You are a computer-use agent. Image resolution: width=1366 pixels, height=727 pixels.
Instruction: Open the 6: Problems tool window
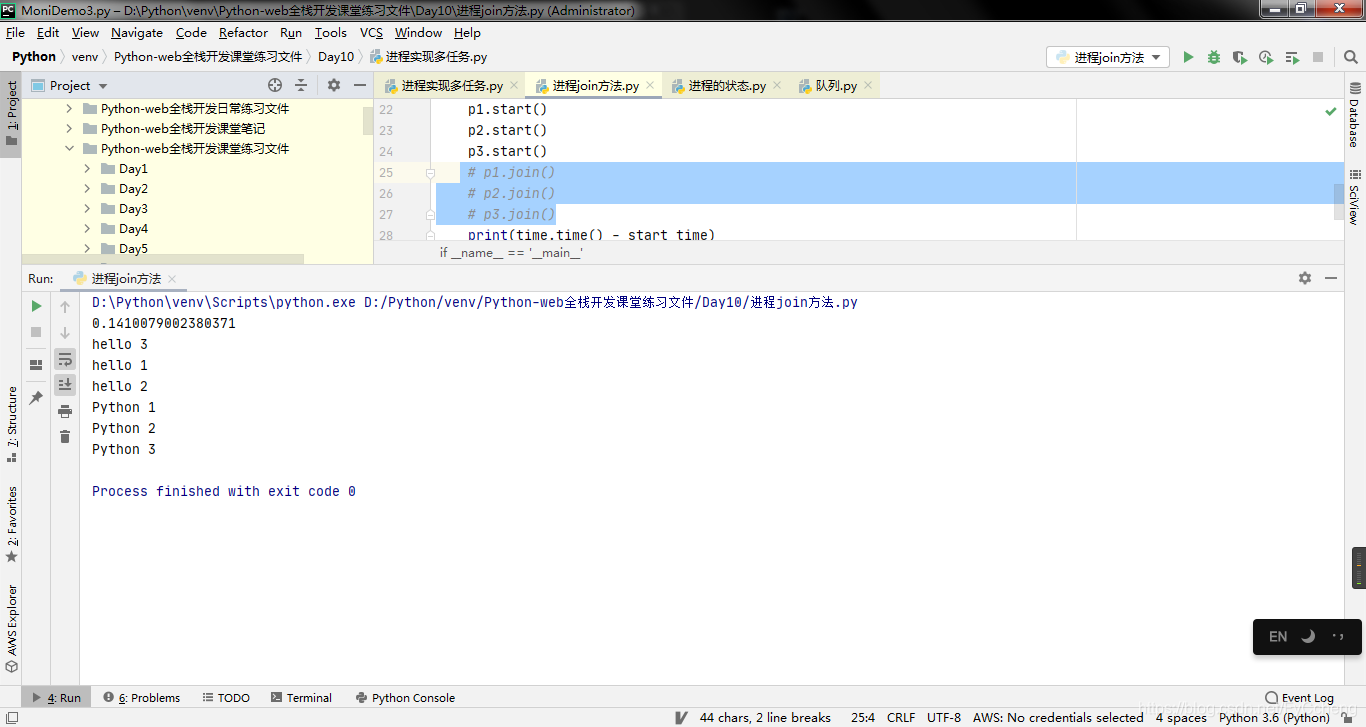pos(141,698)
